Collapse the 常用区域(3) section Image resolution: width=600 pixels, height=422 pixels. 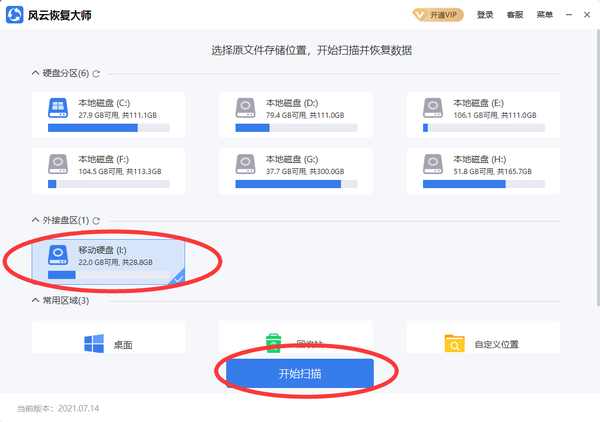point(35,301)
